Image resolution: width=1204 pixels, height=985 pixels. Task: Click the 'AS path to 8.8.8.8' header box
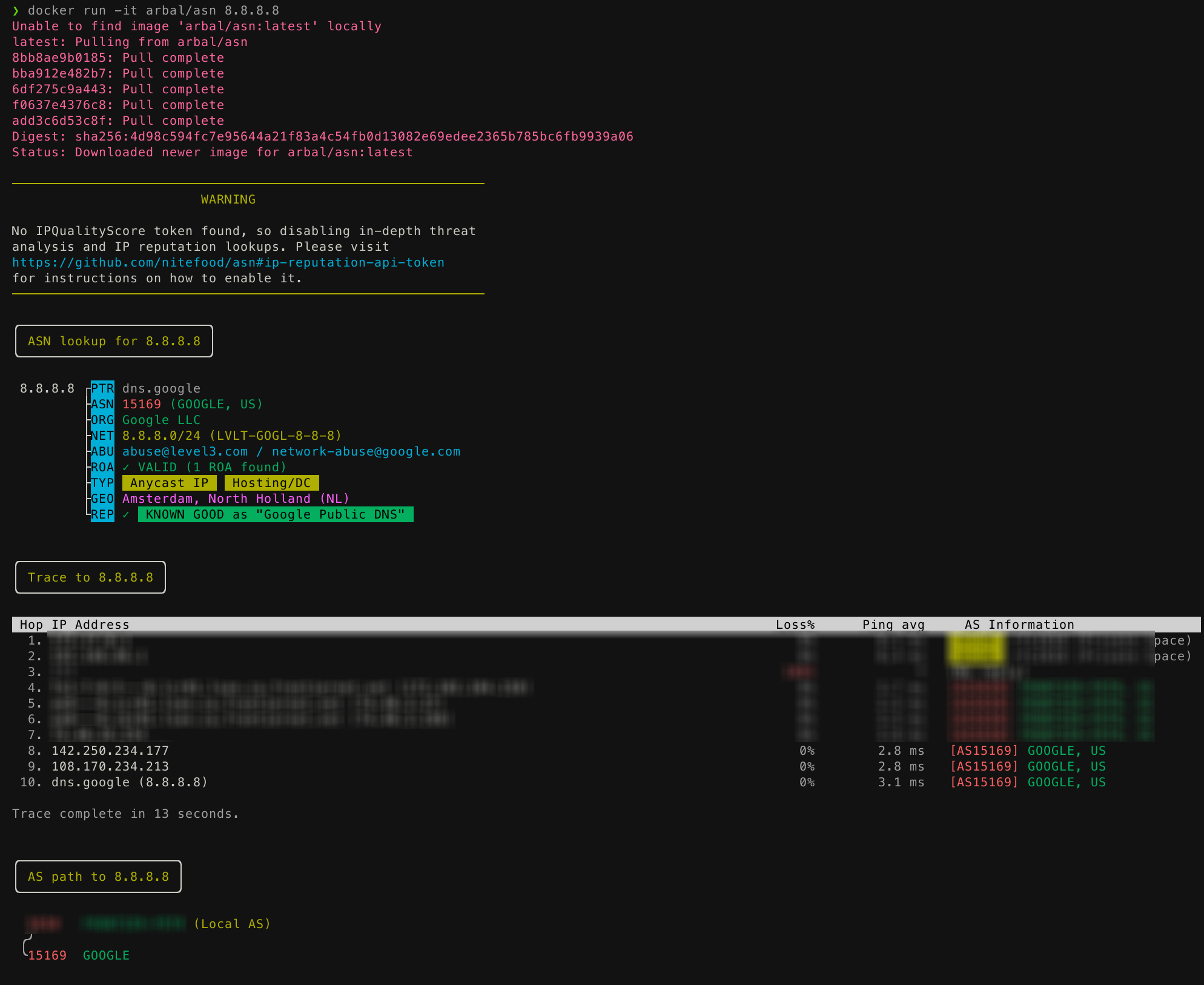click(98, 877)
